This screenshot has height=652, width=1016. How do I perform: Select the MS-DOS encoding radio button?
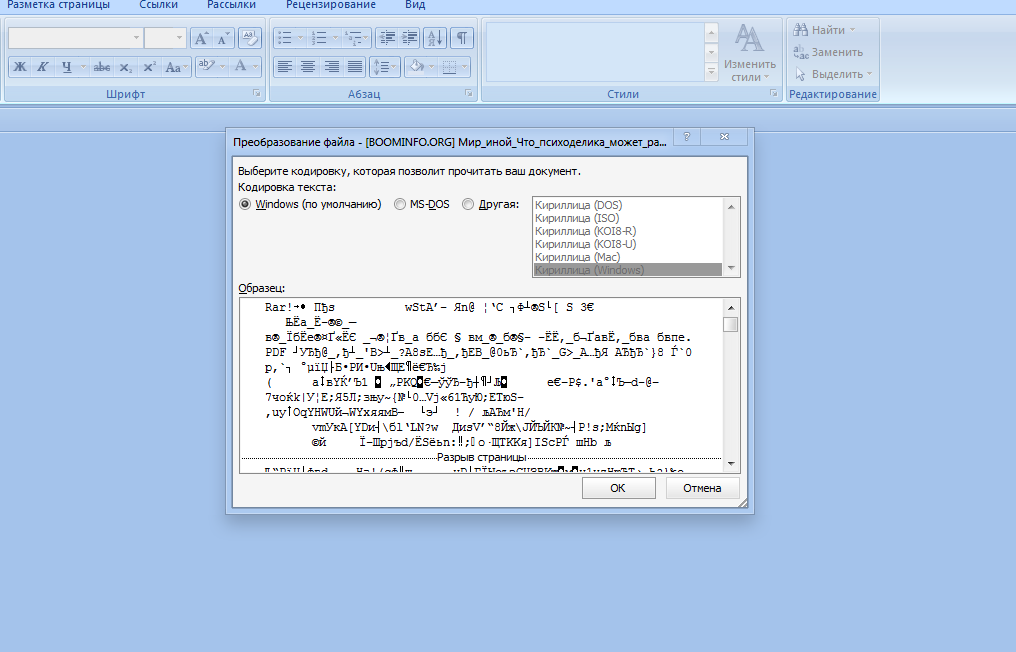tap(400, 204)
